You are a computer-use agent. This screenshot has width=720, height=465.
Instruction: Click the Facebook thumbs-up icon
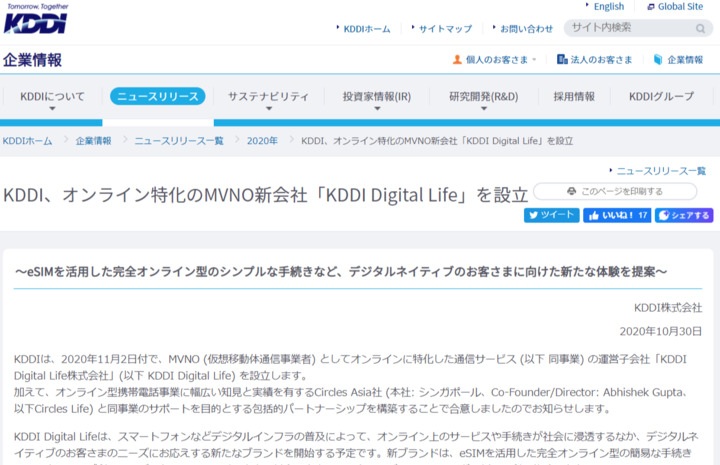(594, 215)
